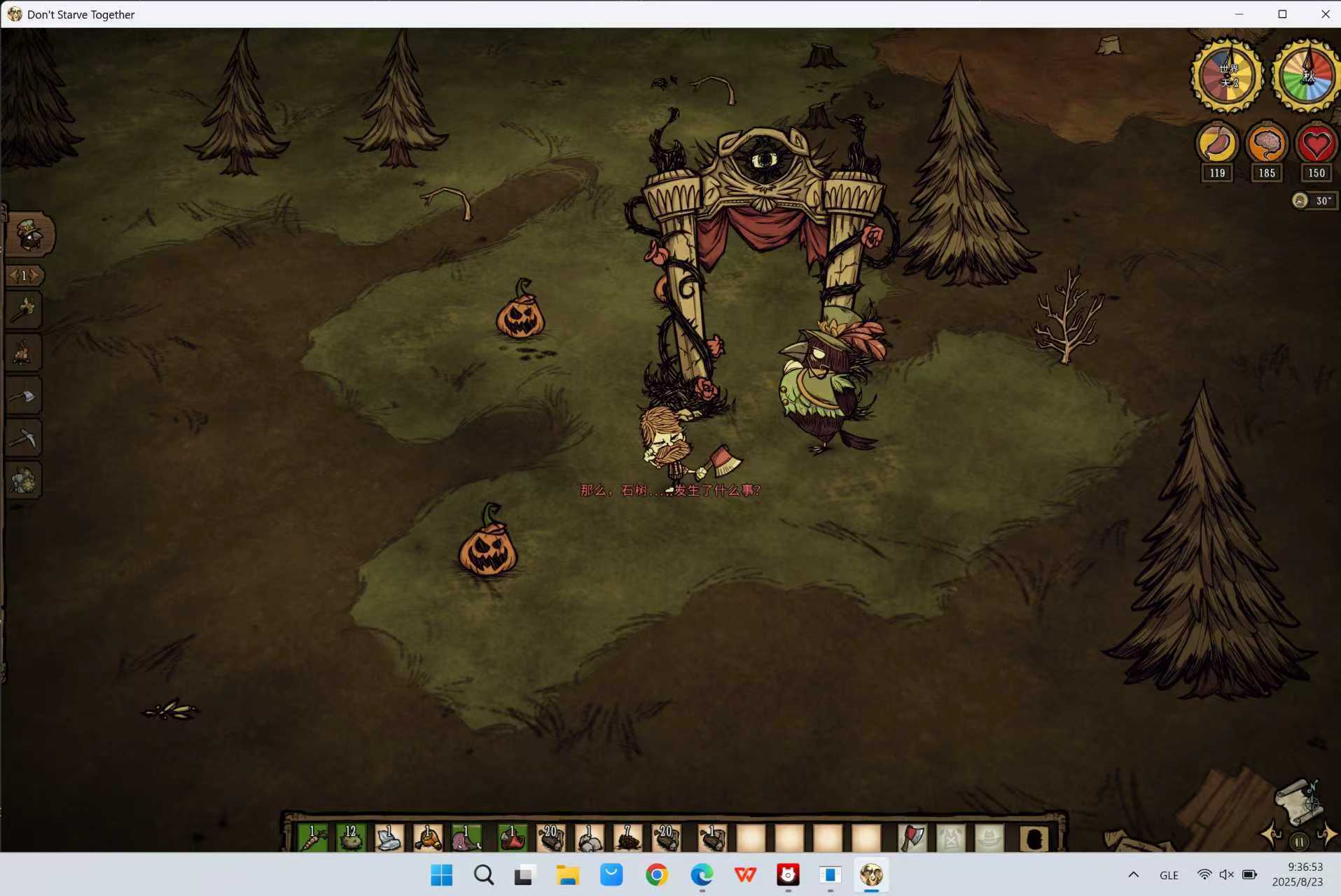The height and width of the screenshot is (896, 1341).
Task: Open the crafting menu character tab
Action: point(29,234)
